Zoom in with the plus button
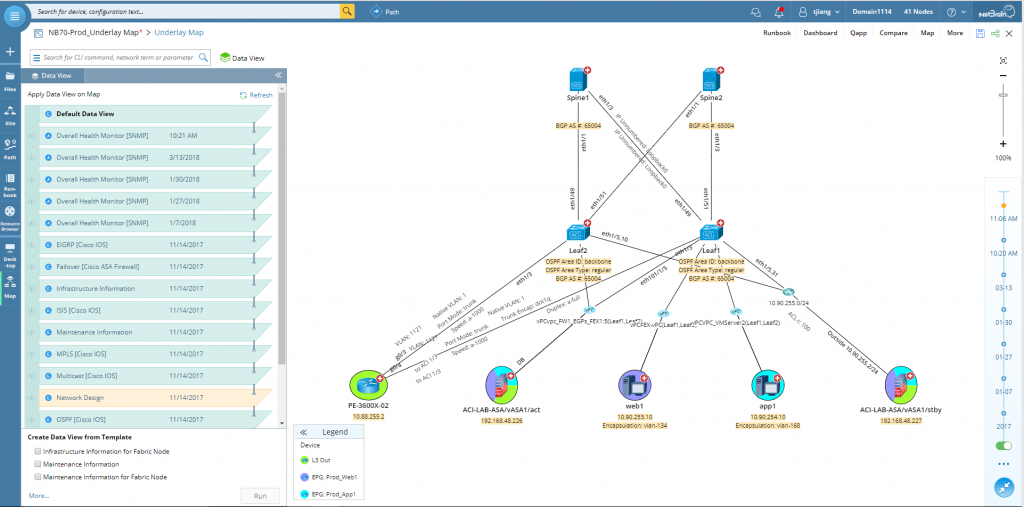Image resolution: width=1024 pixels, height=507 pixels. [x=1003, y=144]
